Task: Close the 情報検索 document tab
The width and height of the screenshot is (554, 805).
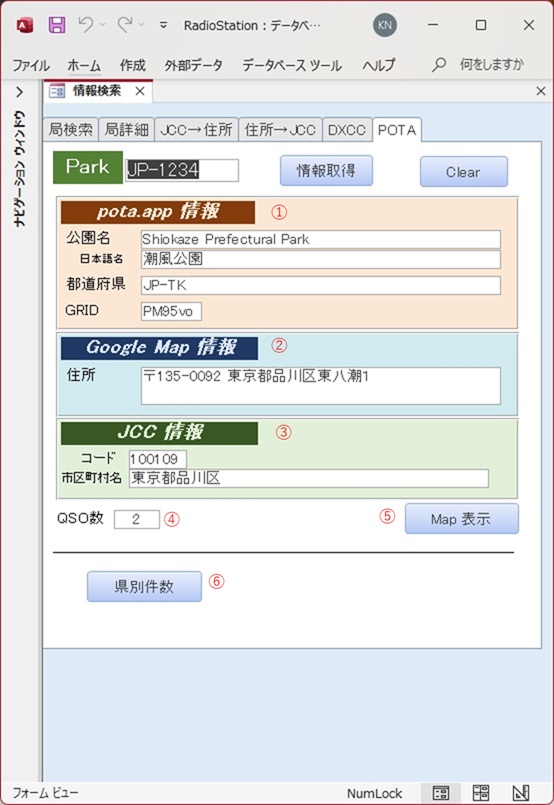Action: (140, 91)
